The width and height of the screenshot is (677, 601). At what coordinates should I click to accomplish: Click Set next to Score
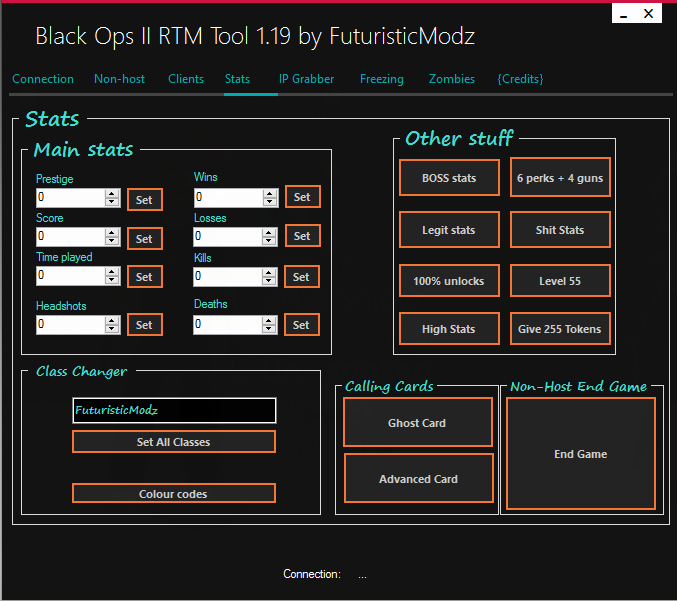[x=145, y=238]
